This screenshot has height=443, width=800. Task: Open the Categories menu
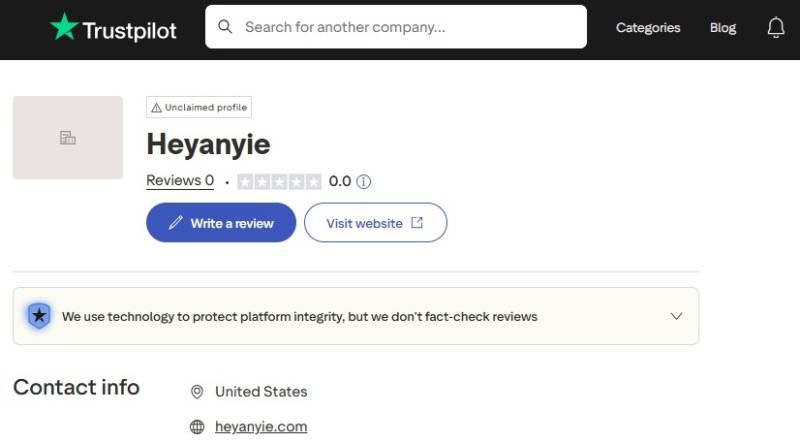(648, 28)
